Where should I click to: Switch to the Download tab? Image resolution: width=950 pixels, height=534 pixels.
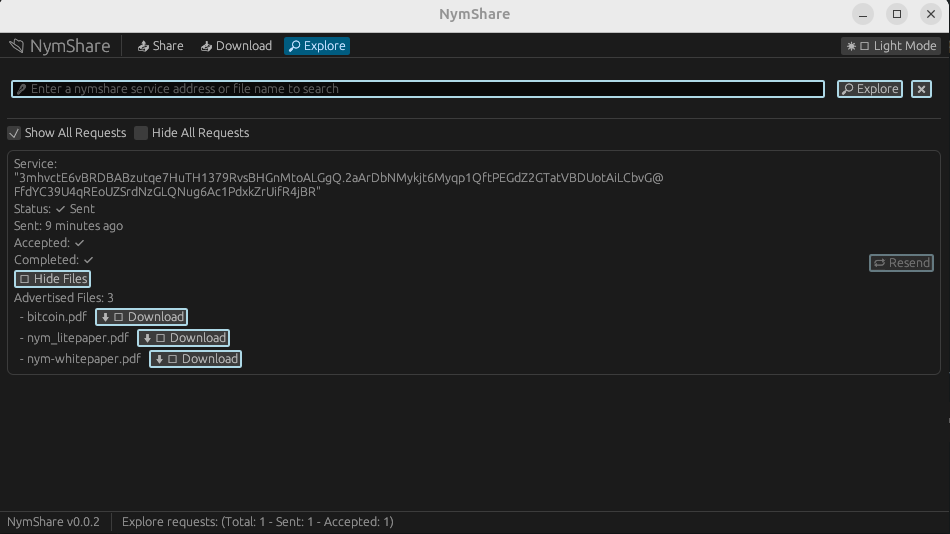pos(236,46)
